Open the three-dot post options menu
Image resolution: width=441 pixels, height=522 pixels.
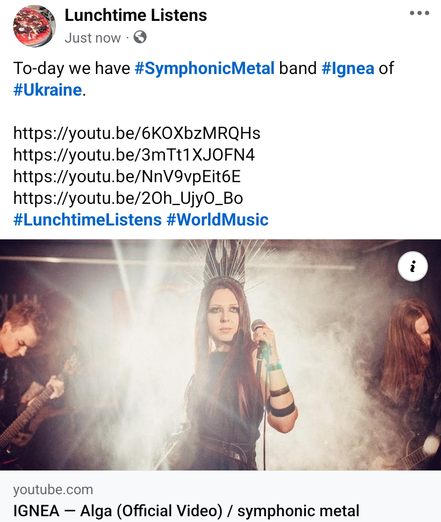(x=419, y=13)
